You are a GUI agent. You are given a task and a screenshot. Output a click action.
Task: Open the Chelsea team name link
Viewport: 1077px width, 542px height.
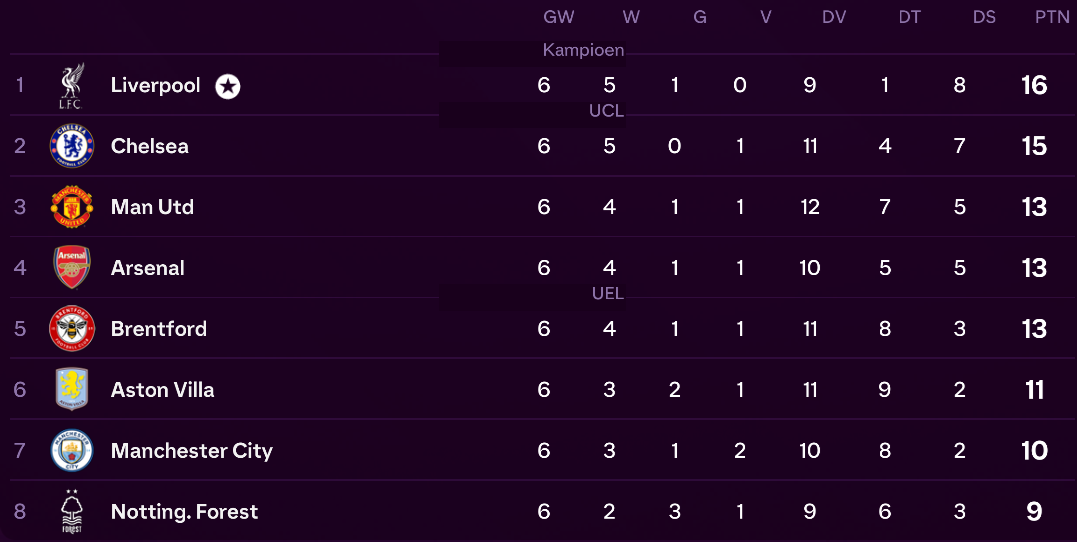(149, 146)
